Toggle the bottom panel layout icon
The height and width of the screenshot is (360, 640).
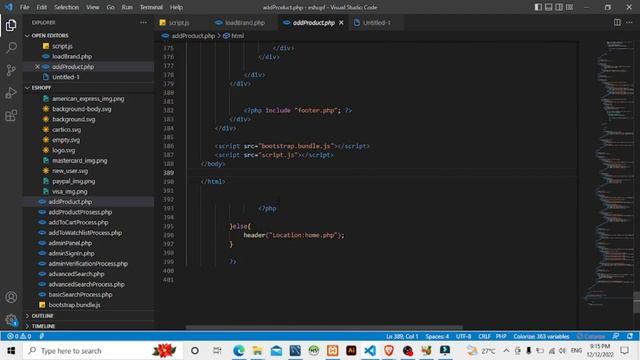549,7
